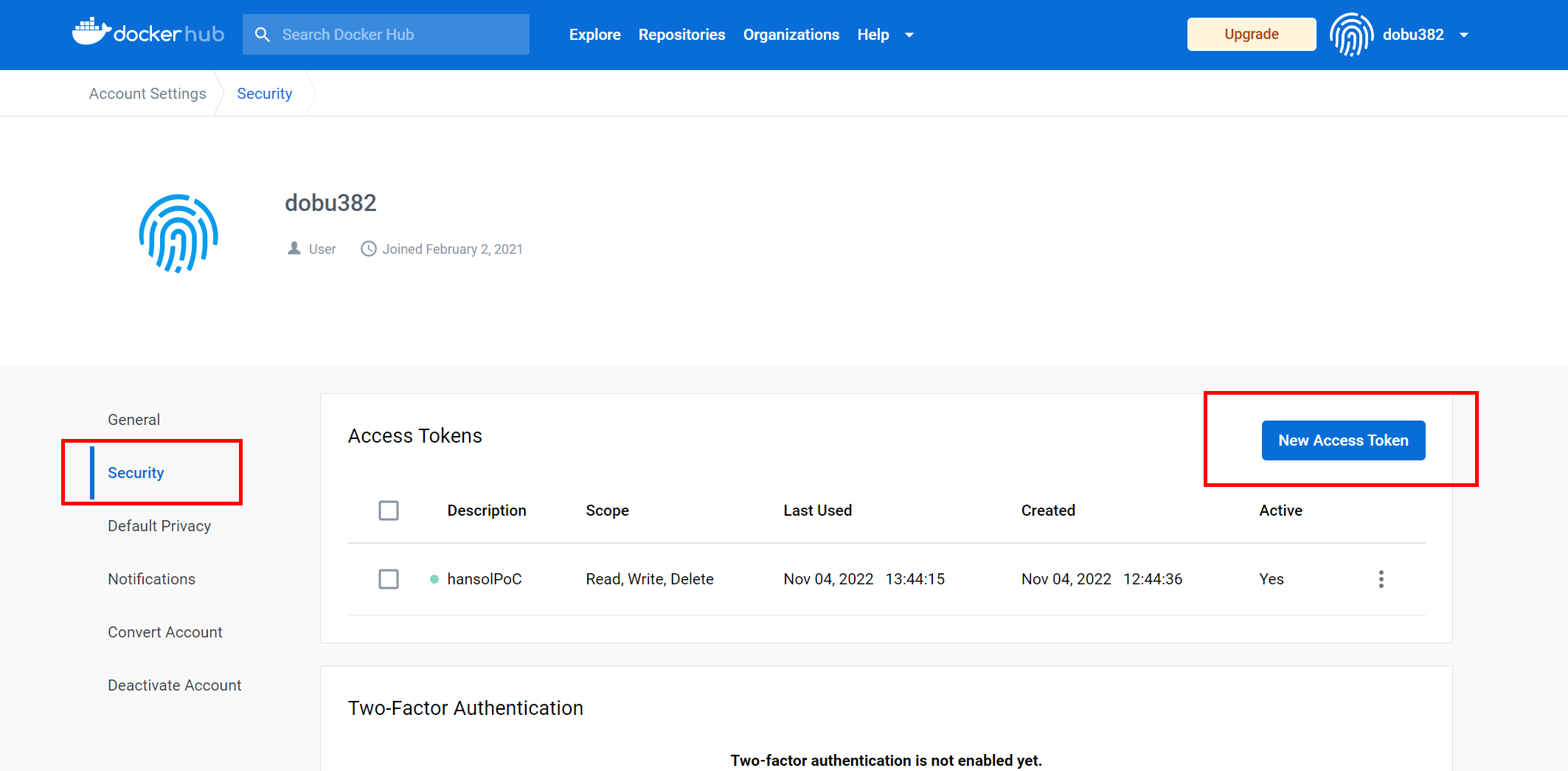
Task: Open the Explore menu
Action: click(594, 35)
